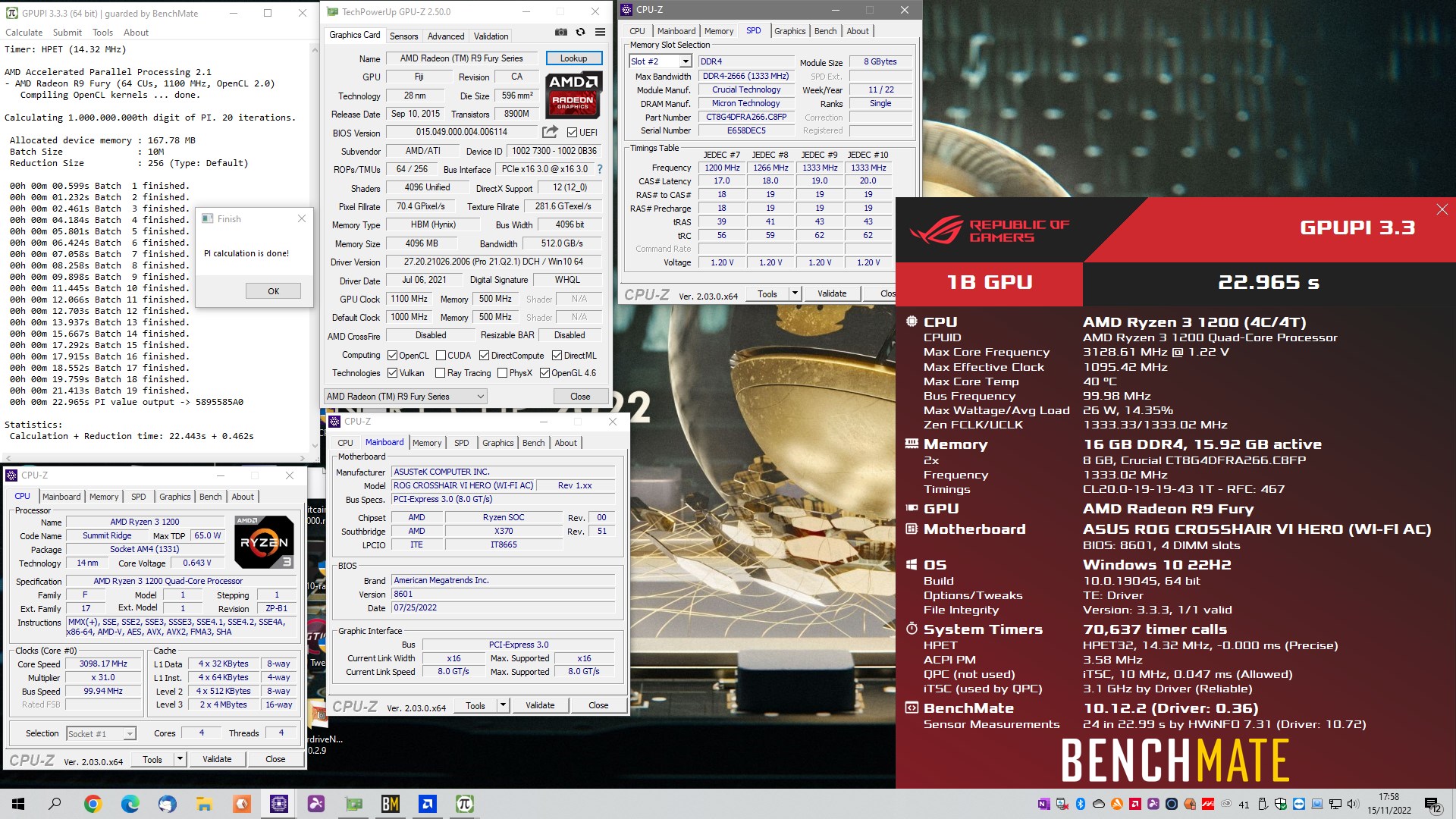
Task: Open AMD Software taskbar icon
Action: (x=428, y=804)
